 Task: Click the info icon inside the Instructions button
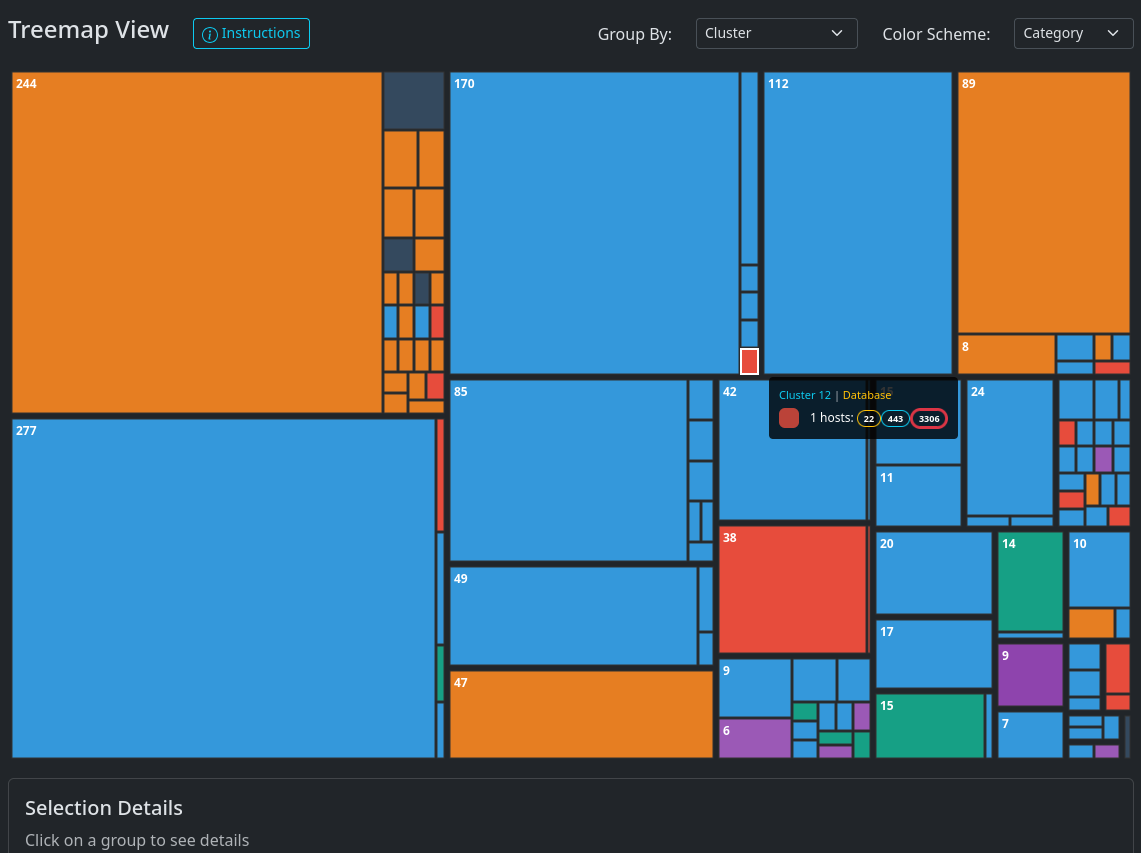tap(210, 33)
